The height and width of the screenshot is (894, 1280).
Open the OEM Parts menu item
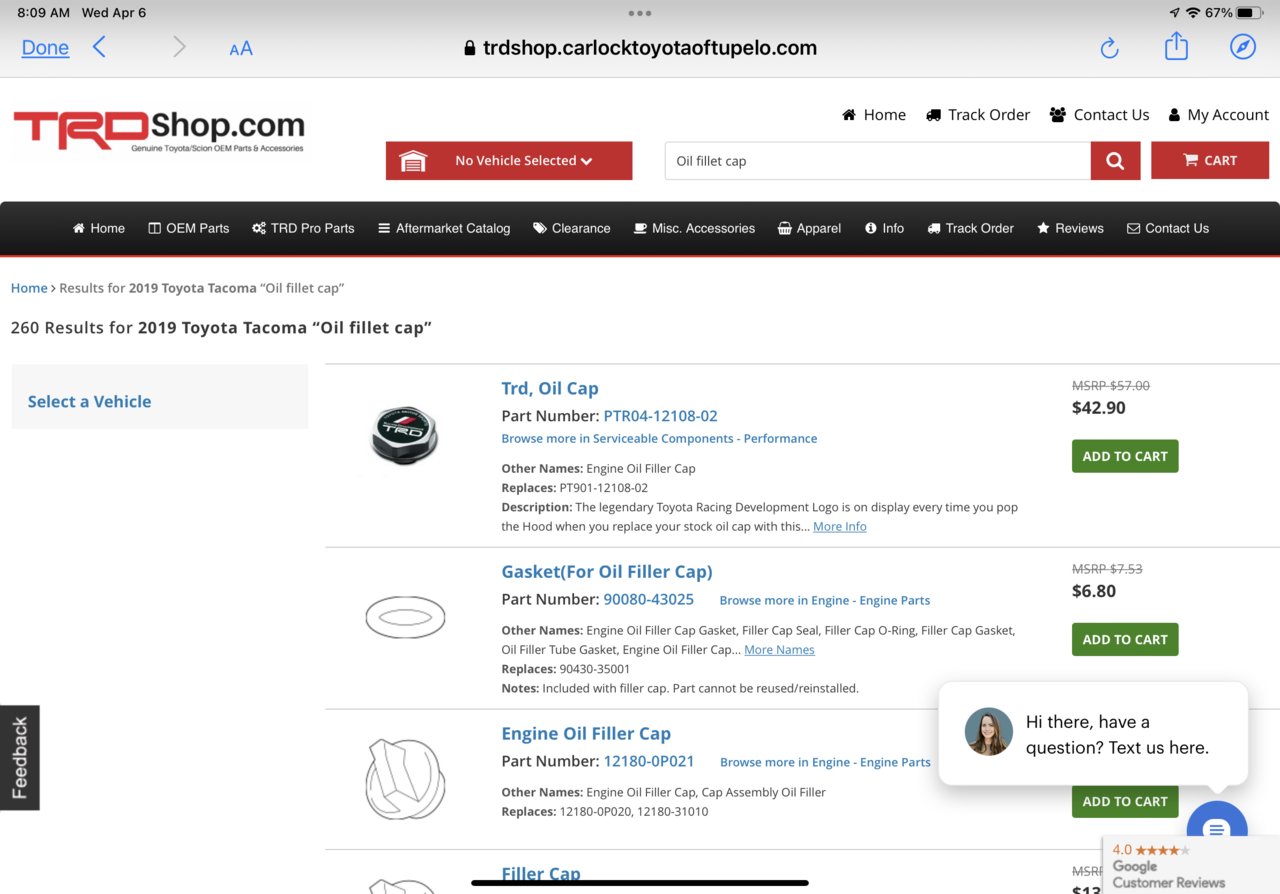(189, 228)
